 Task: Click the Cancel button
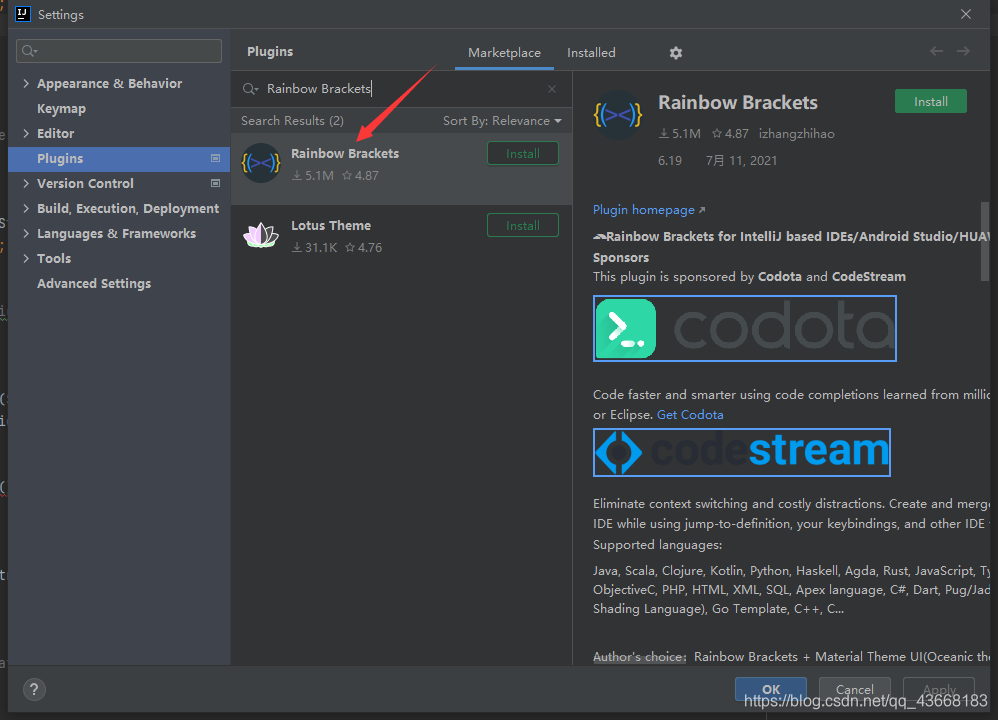pos(854,689)
